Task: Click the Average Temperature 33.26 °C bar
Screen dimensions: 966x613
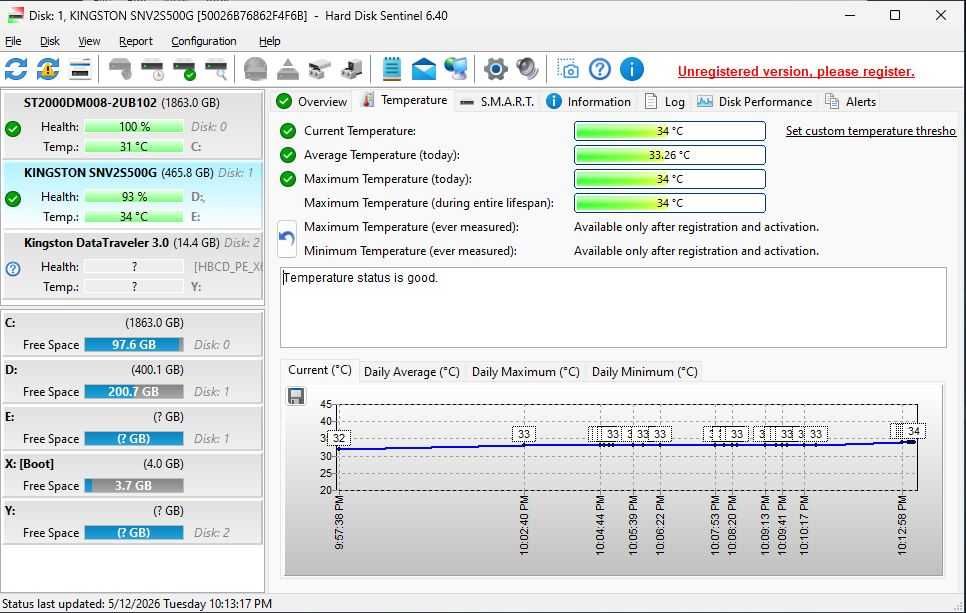Action: [x=670, y=155]
